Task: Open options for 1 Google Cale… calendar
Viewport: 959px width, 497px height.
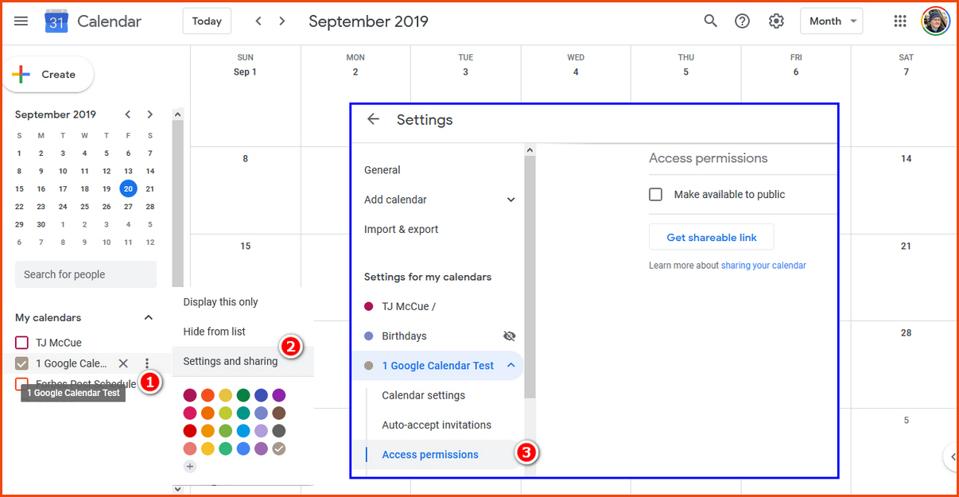Action: coord(147,363)
